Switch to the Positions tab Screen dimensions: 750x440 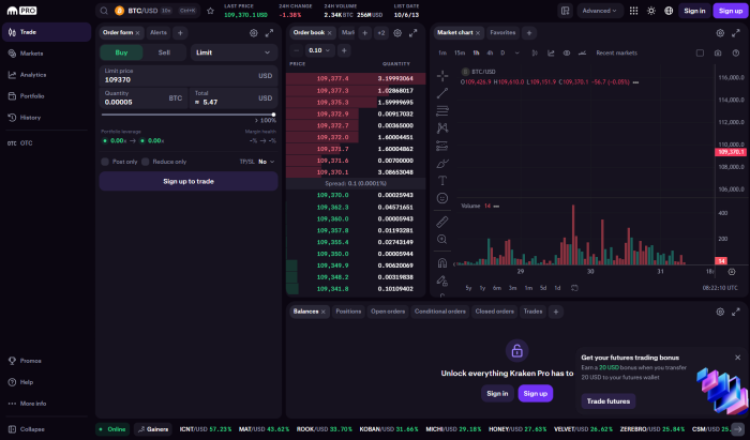(x=348, y=311)
